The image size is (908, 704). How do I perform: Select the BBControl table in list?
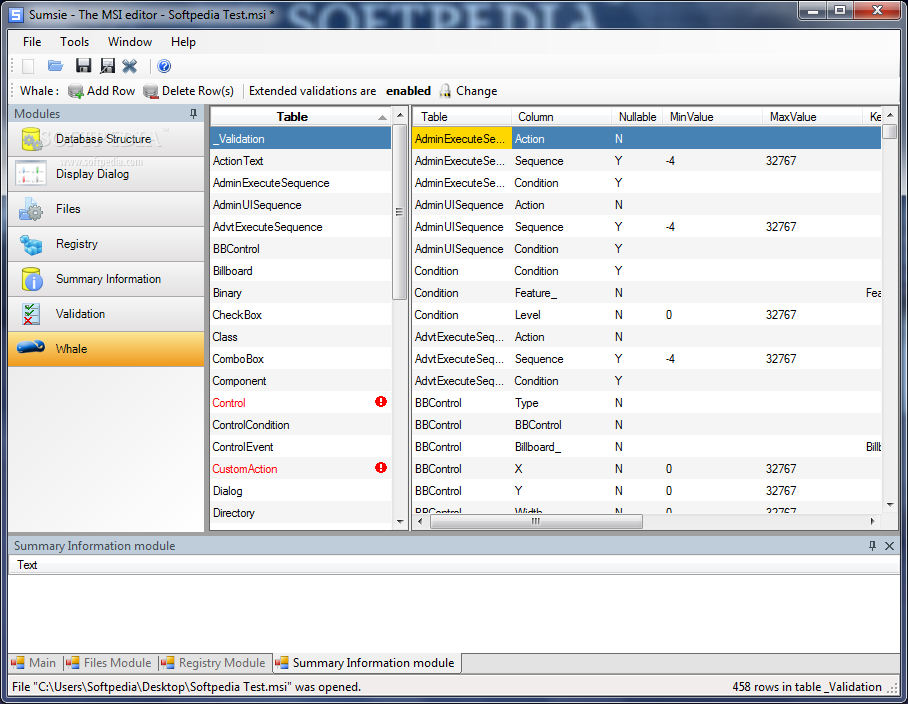(301, 249)
